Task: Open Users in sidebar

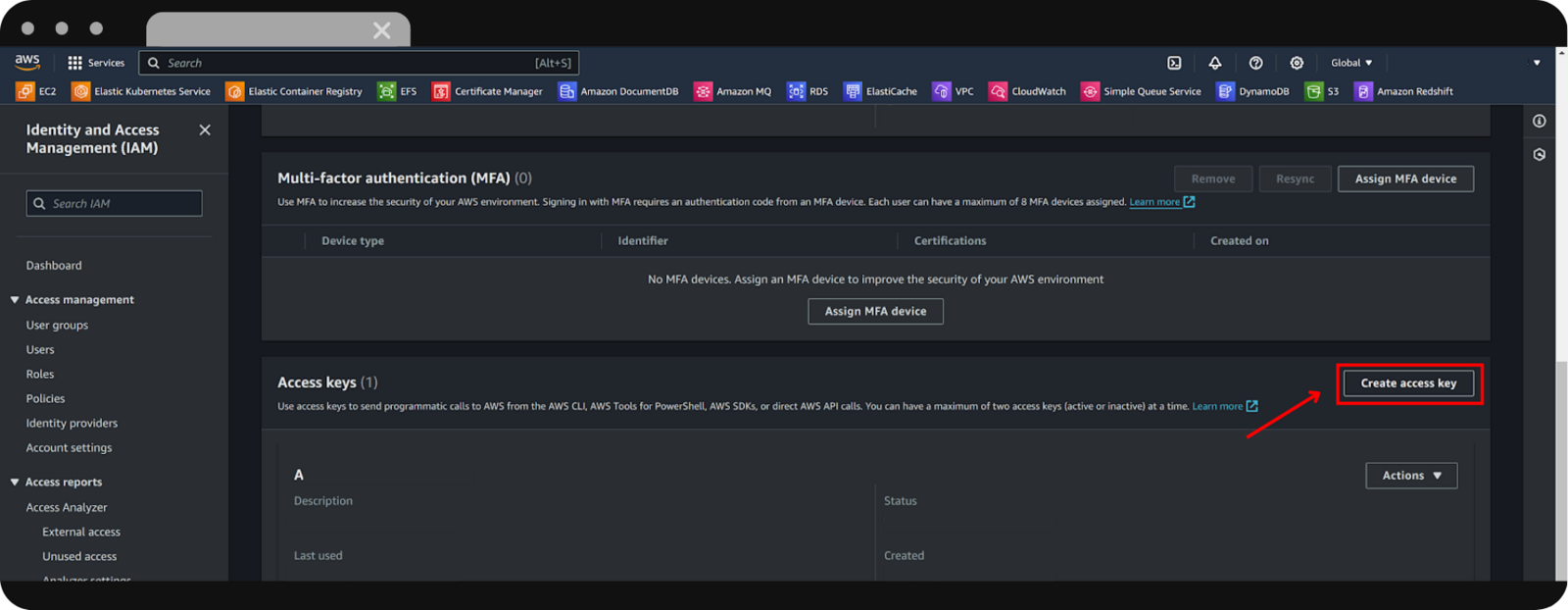Action: (40, 350)
